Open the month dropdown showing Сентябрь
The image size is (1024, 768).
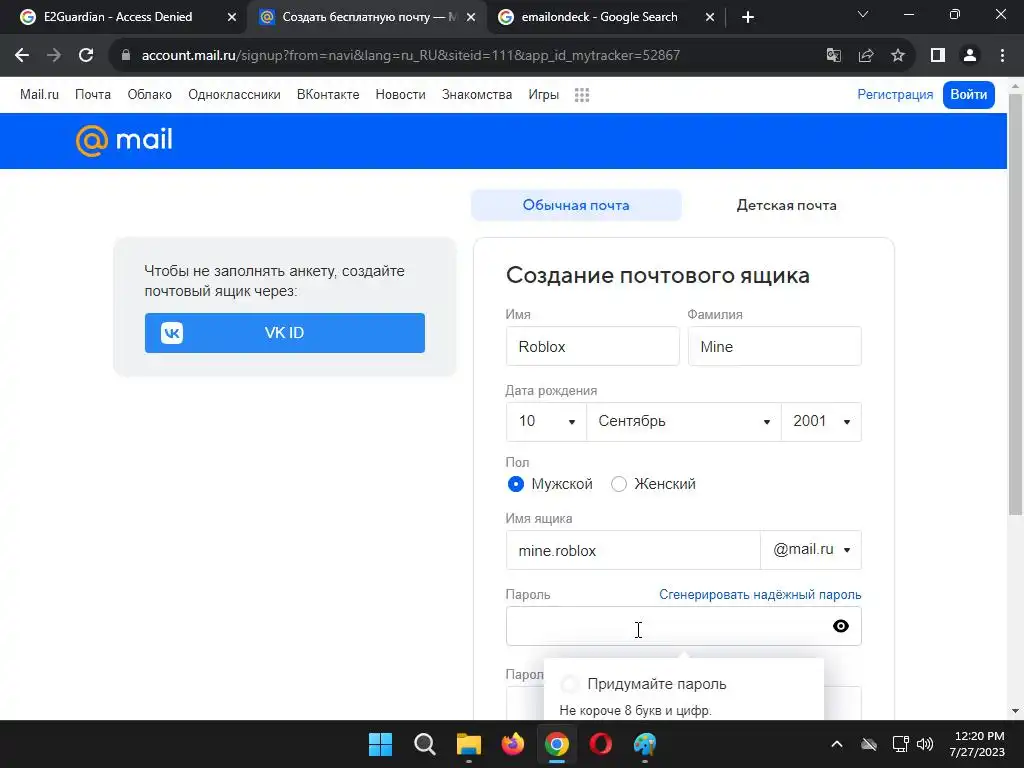tap(684, 422)
